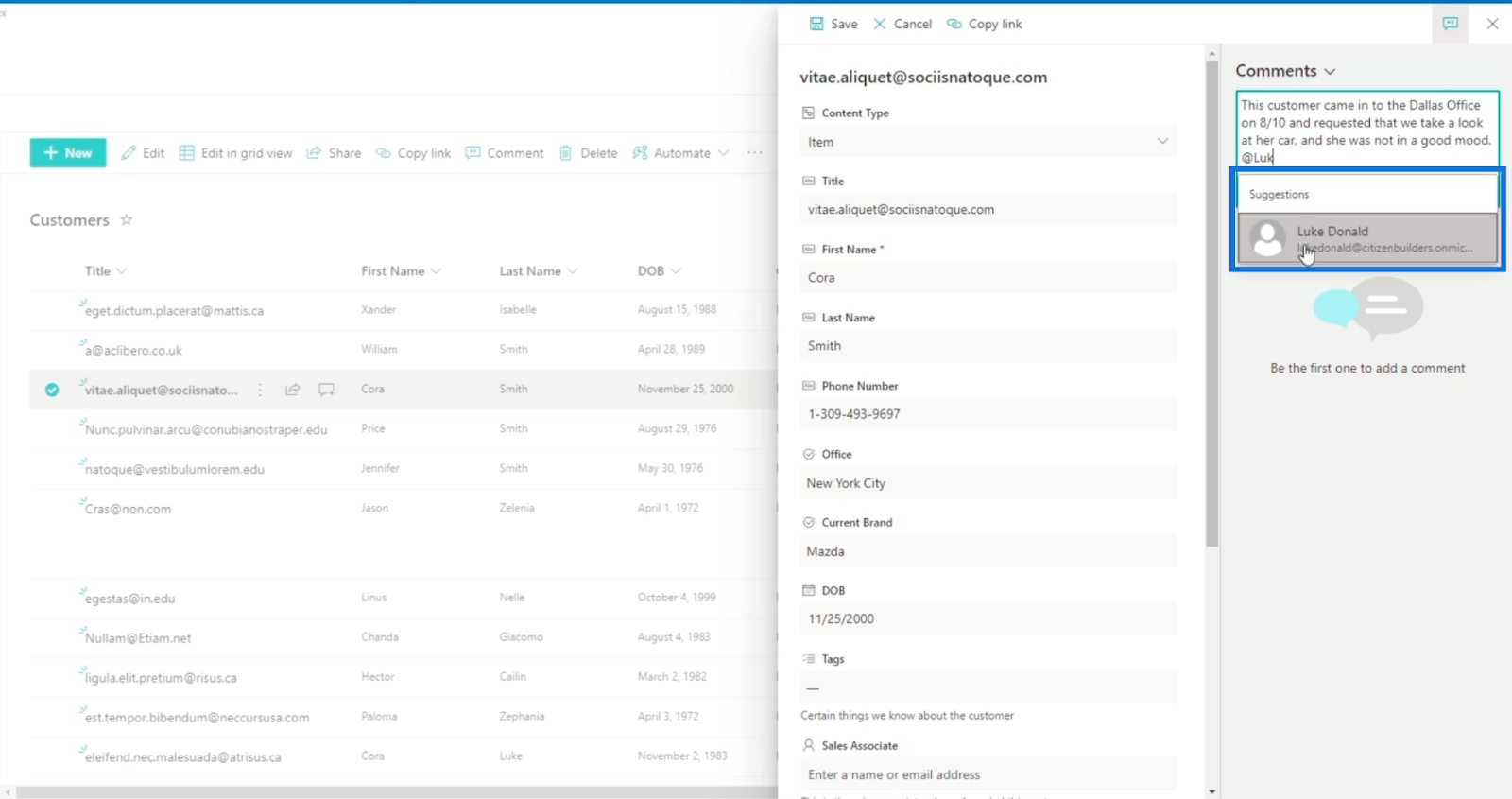Select Luke Donald from suggestions
The image size is (1512, 799).
[1367, 238]
